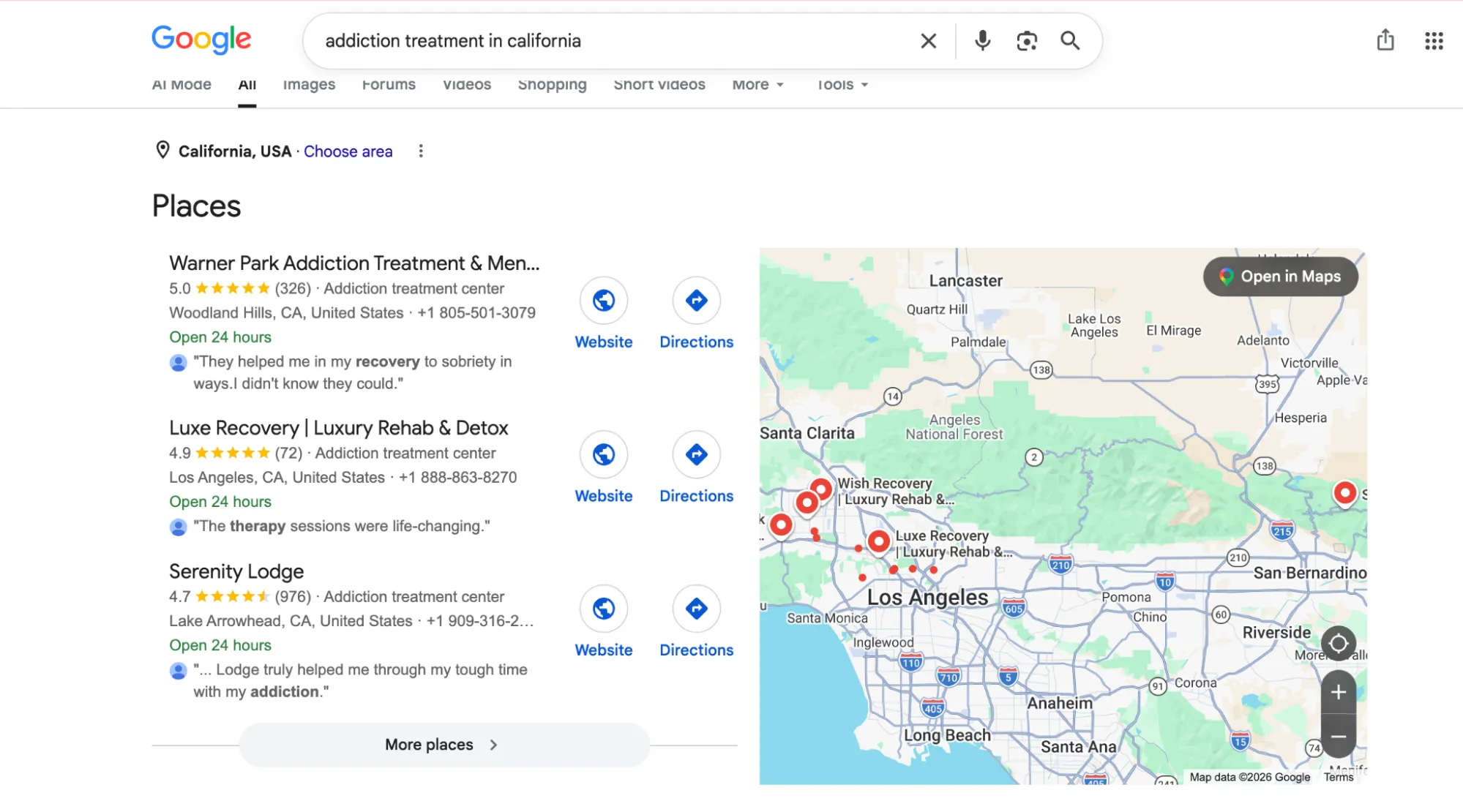Image resolution: width=1463 pixels, height=812 pixels.
Task: Select the Wish Recovery map pin
Action: point(820,489)
